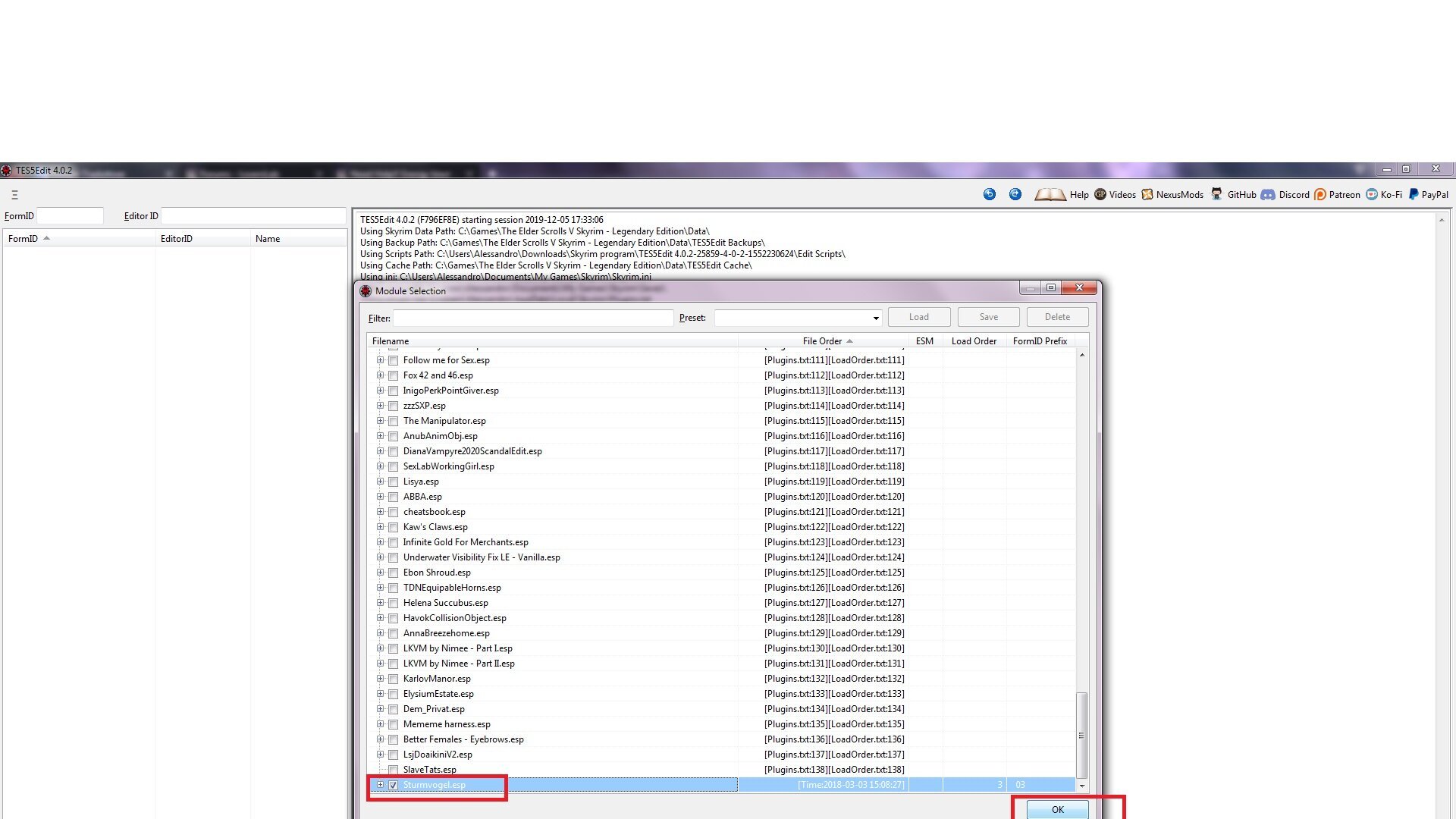The image size is (1456, 819).
Task: Expand the Helena Succubus.esp tree node
Action: tap(380, 603)
